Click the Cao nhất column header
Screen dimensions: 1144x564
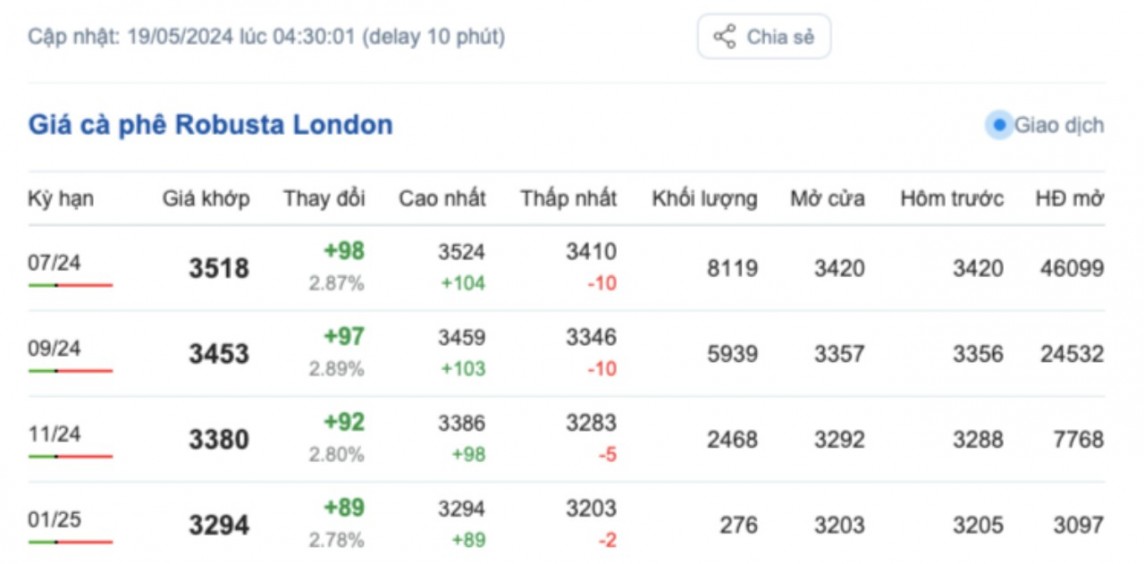(442, 198)
